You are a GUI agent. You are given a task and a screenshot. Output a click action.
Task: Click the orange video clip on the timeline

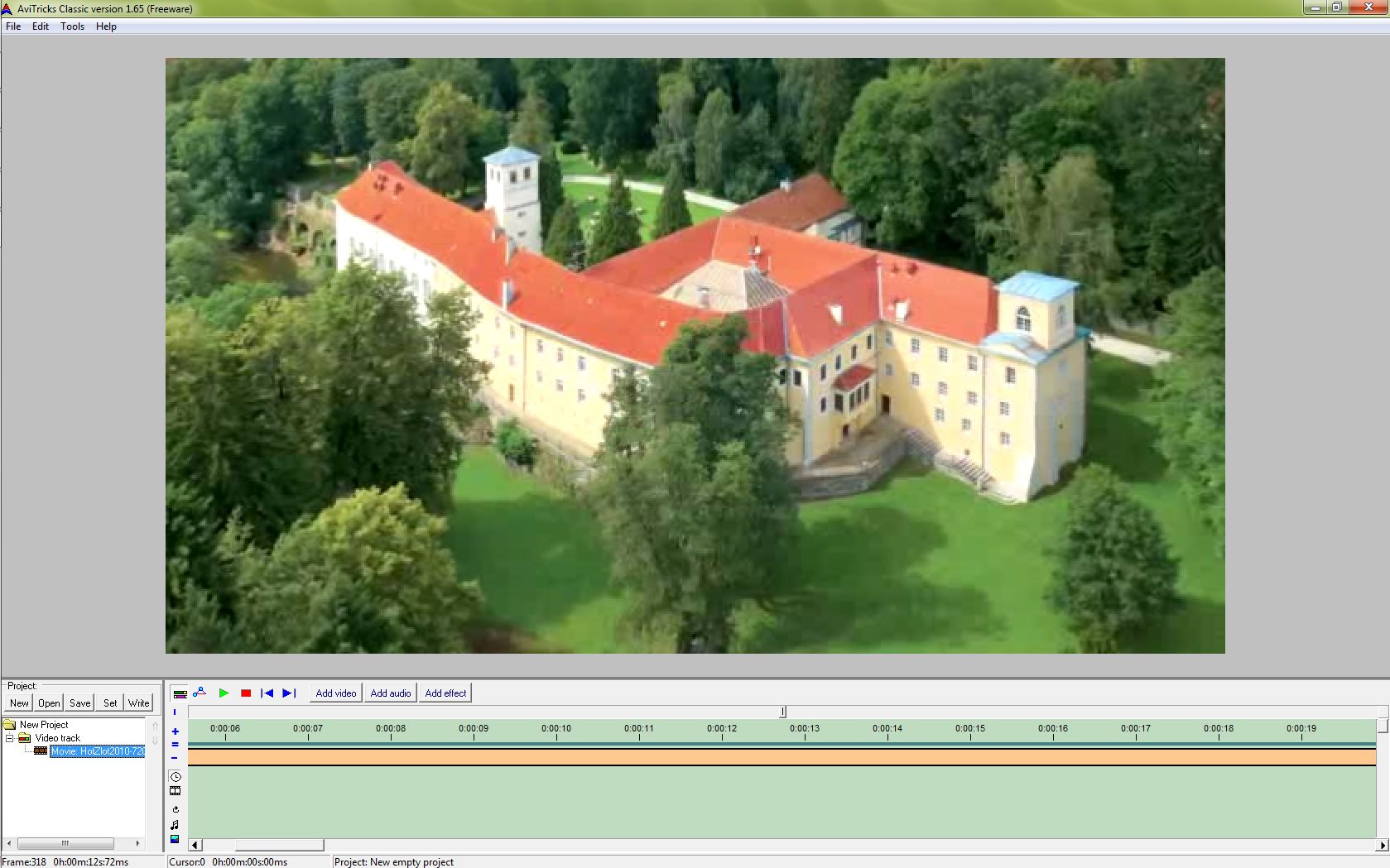pos(782,756)
